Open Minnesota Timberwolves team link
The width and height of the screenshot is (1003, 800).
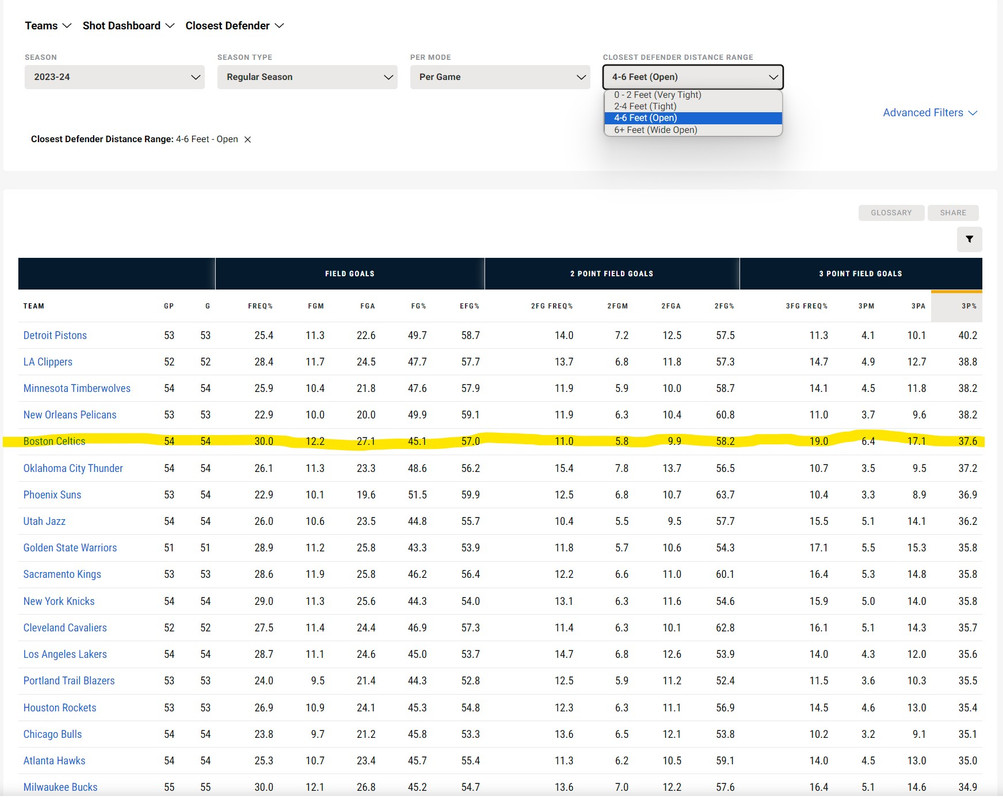pyautogui.click(x=77, y=388)
